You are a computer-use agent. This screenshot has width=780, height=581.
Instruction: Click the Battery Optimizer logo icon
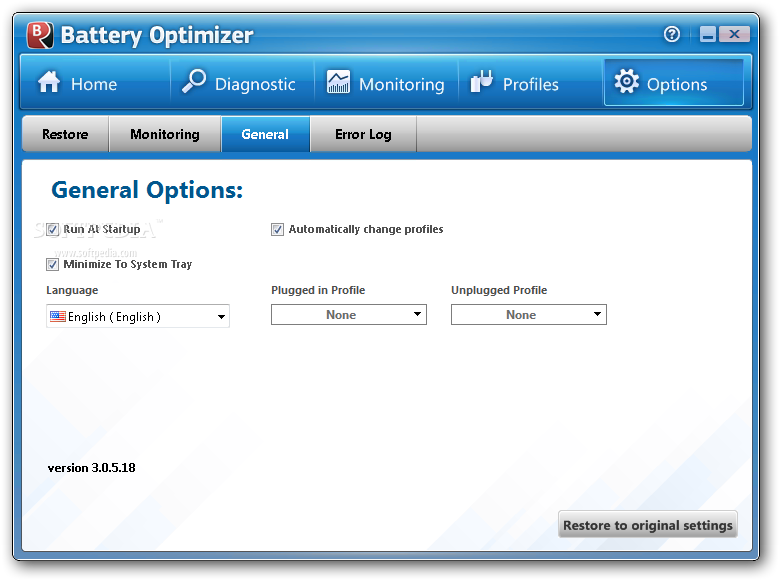[40, 35]
